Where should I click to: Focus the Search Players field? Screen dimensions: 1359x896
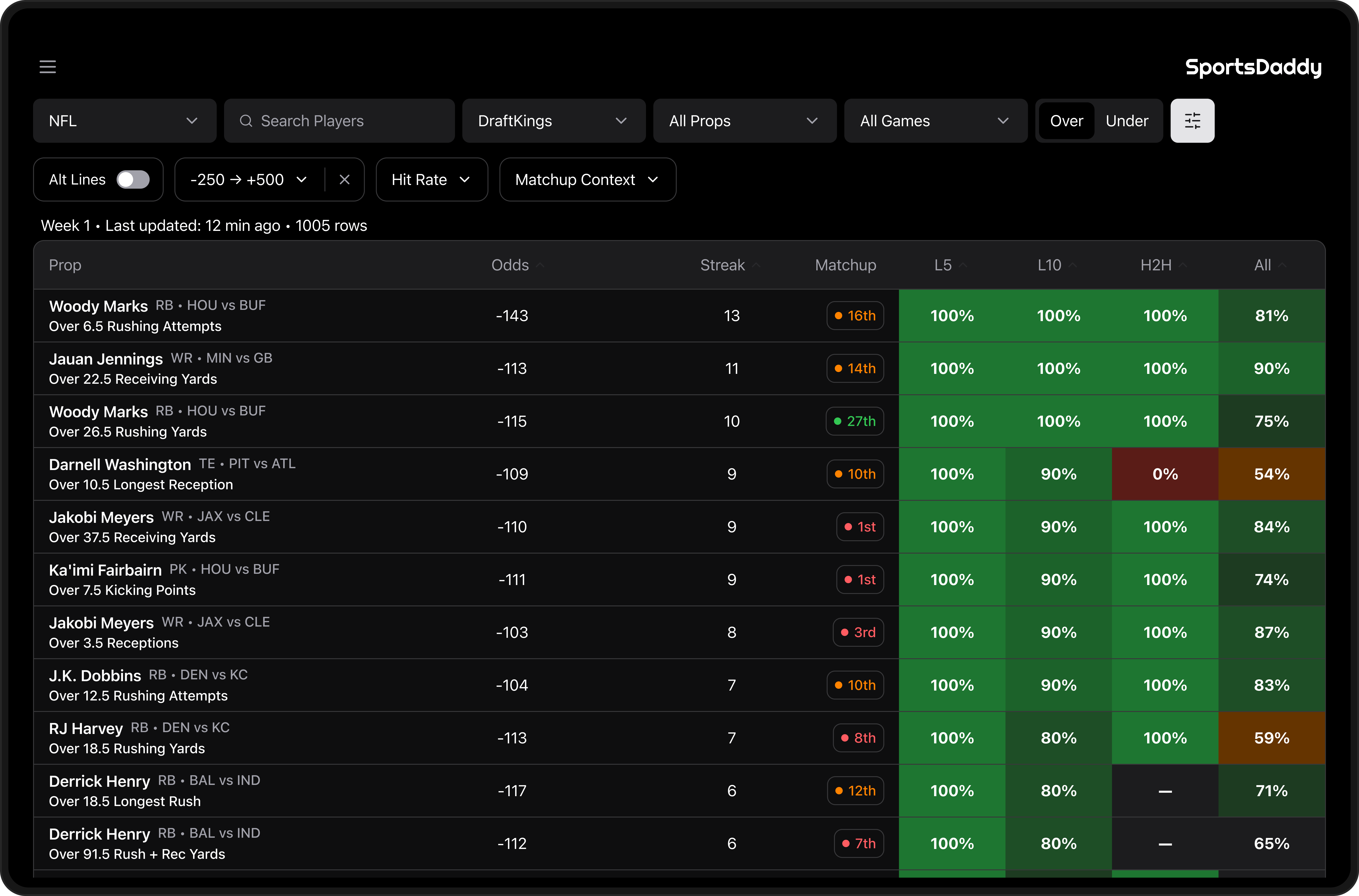[340, 120]
